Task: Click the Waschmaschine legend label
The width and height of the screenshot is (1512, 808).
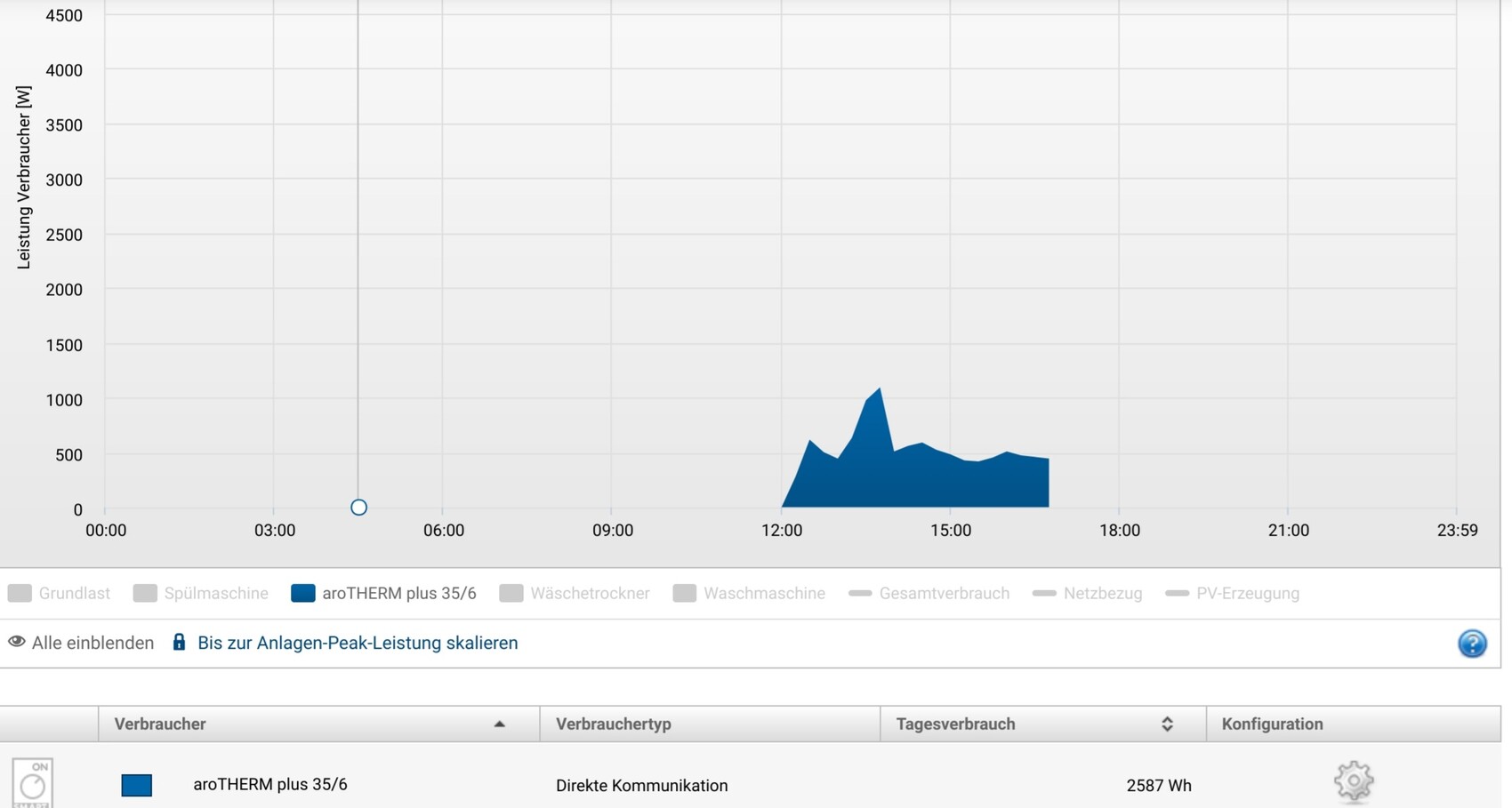Action: pyautogui.click(x=763, y=593)
